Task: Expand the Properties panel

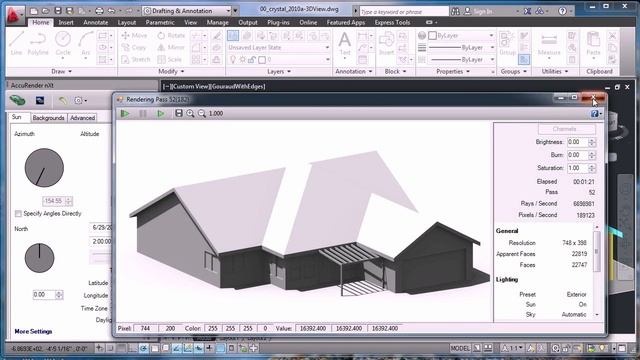Action: pyautogui.click(x=453, y=71)
